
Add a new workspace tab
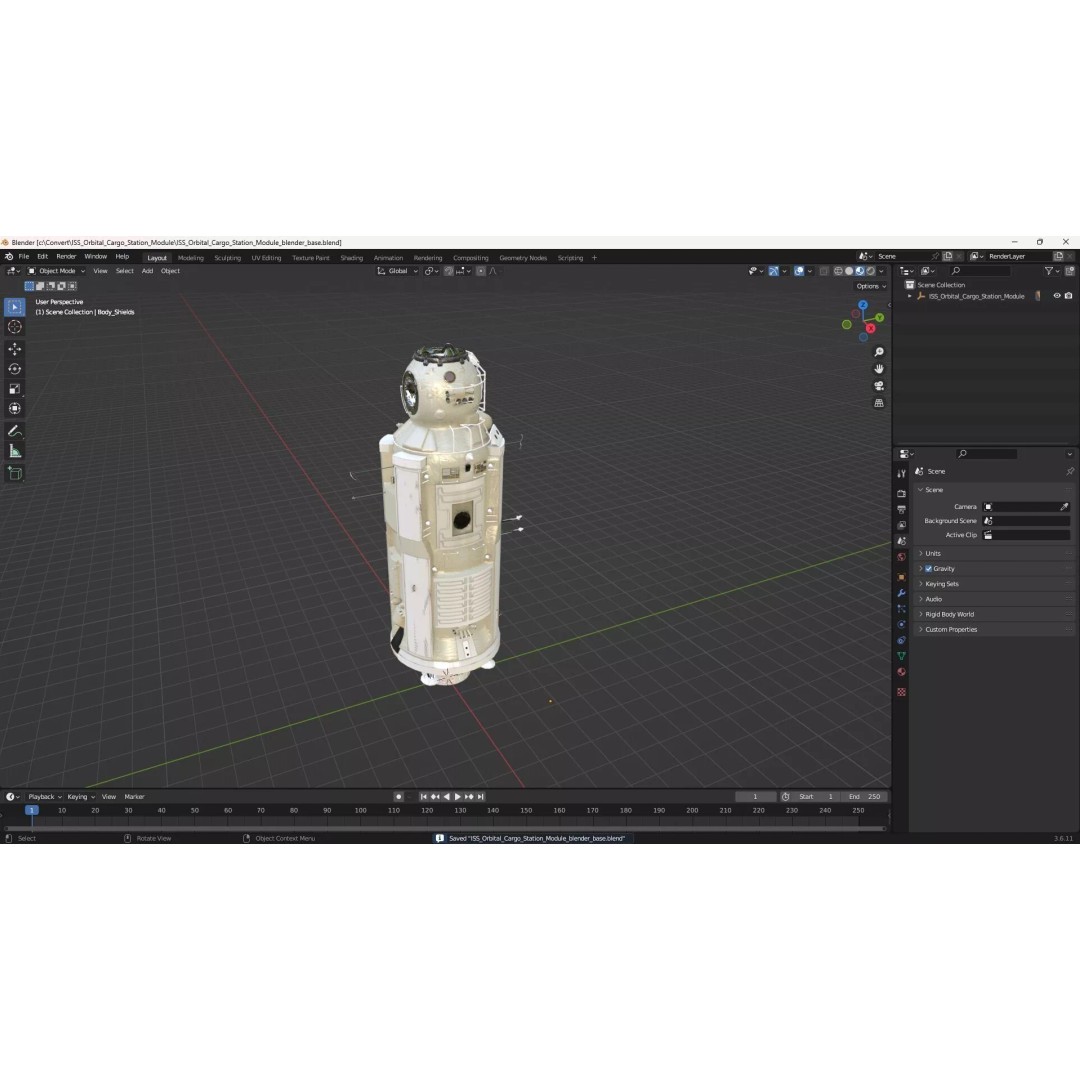tap(594, 258)
